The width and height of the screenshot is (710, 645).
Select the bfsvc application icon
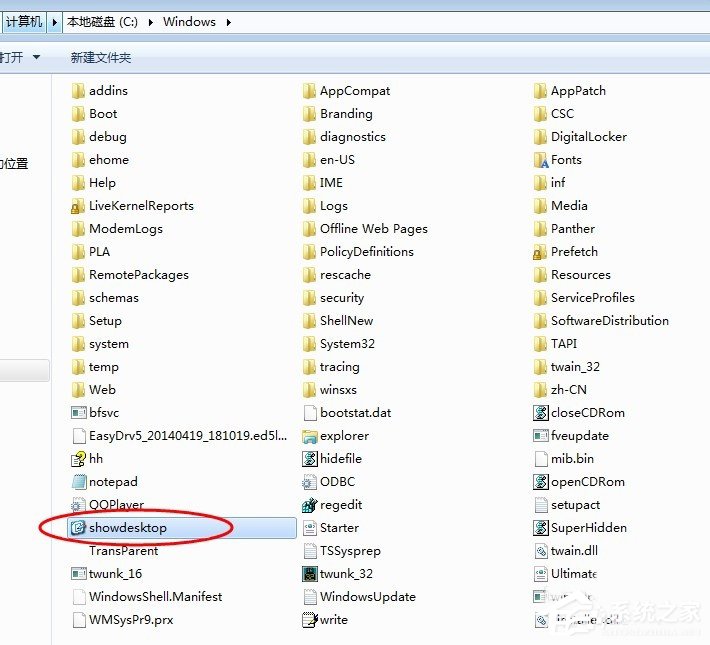[79, 413]
